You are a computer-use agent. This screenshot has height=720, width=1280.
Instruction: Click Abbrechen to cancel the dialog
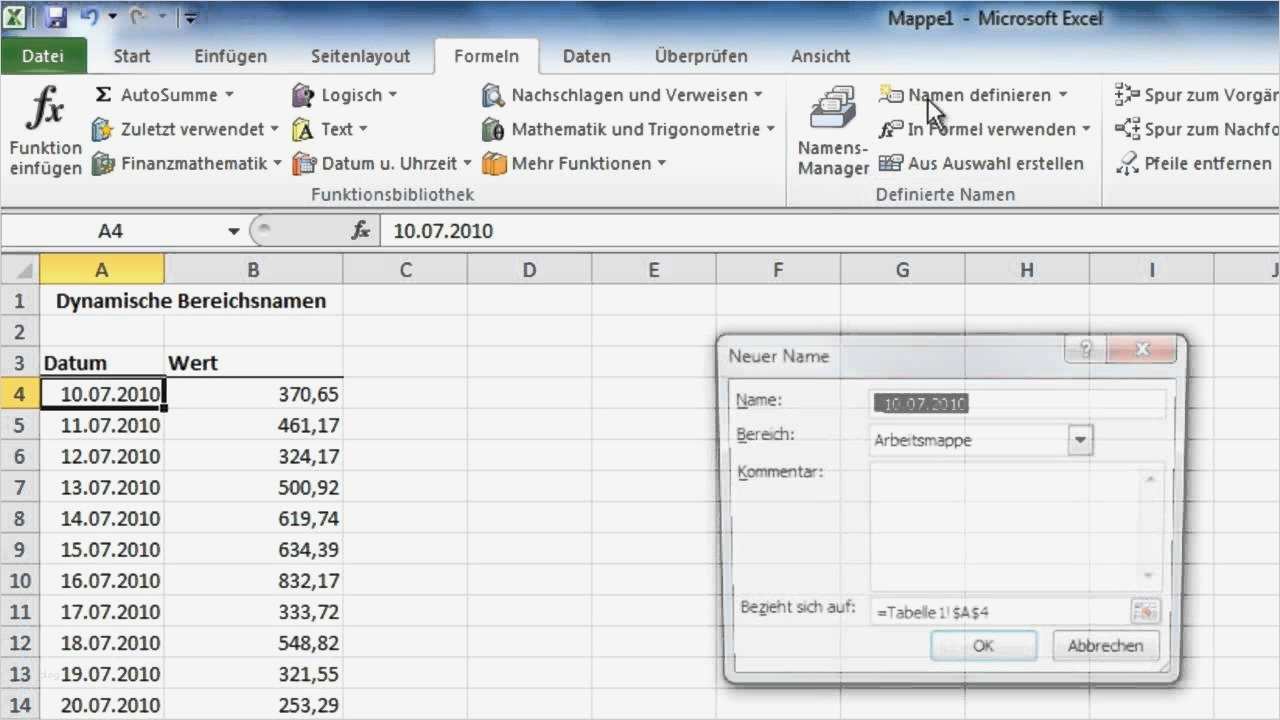(1104, 645)
